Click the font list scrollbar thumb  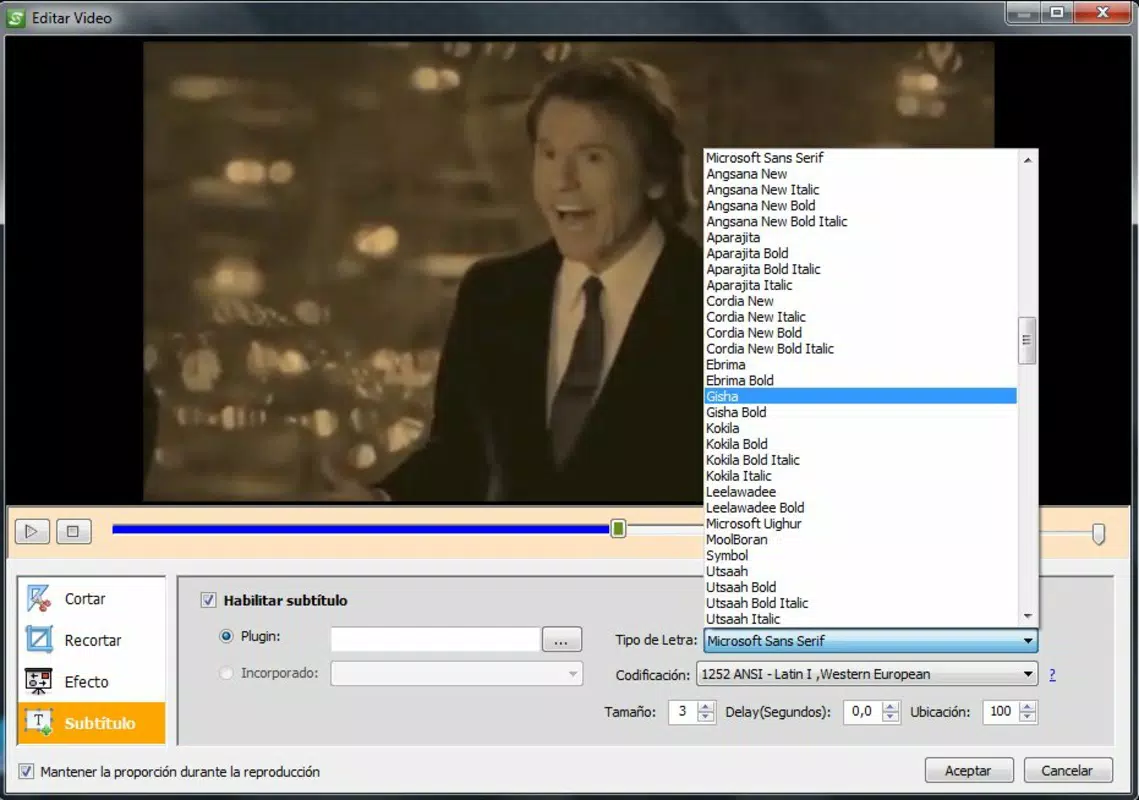click(x=1027, y=340)
